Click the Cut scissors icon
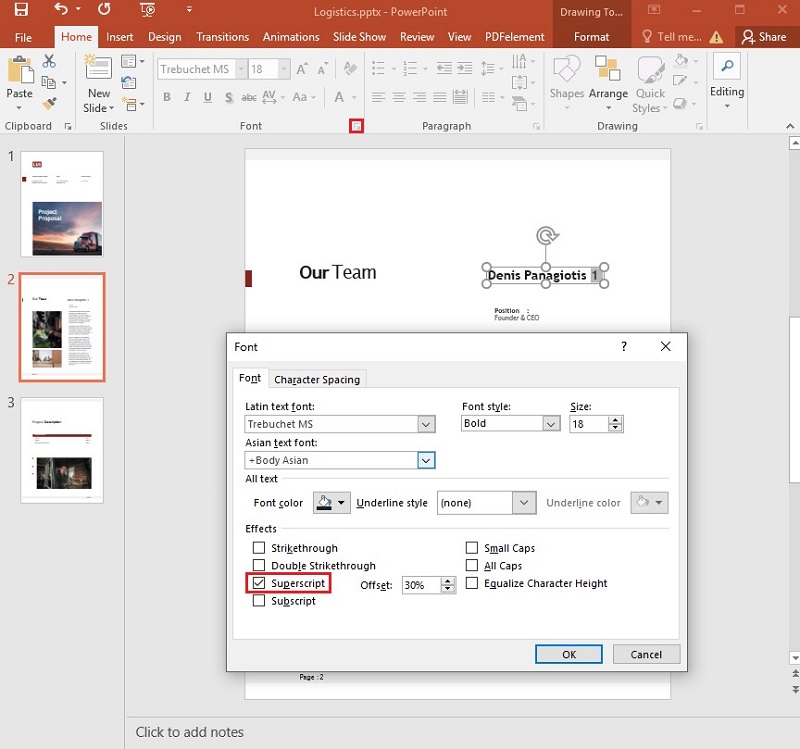The image size is (800, 749). [x=49, y=61]
